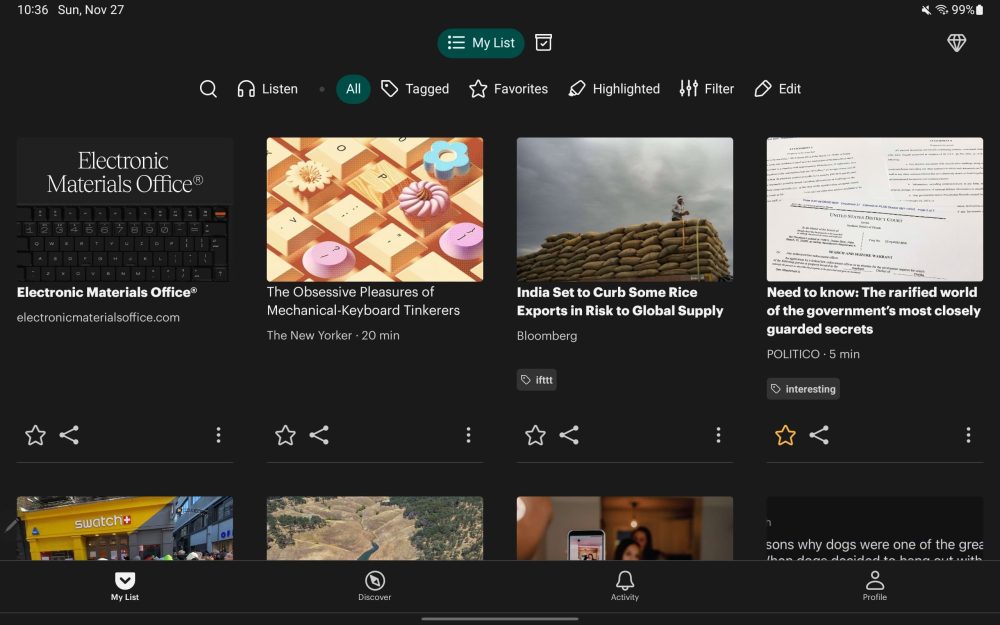Share the India rice exports article
Image resolution: width=1000 pixels, height=625 pixels.
pyautogui.click(x=569, y=435)
